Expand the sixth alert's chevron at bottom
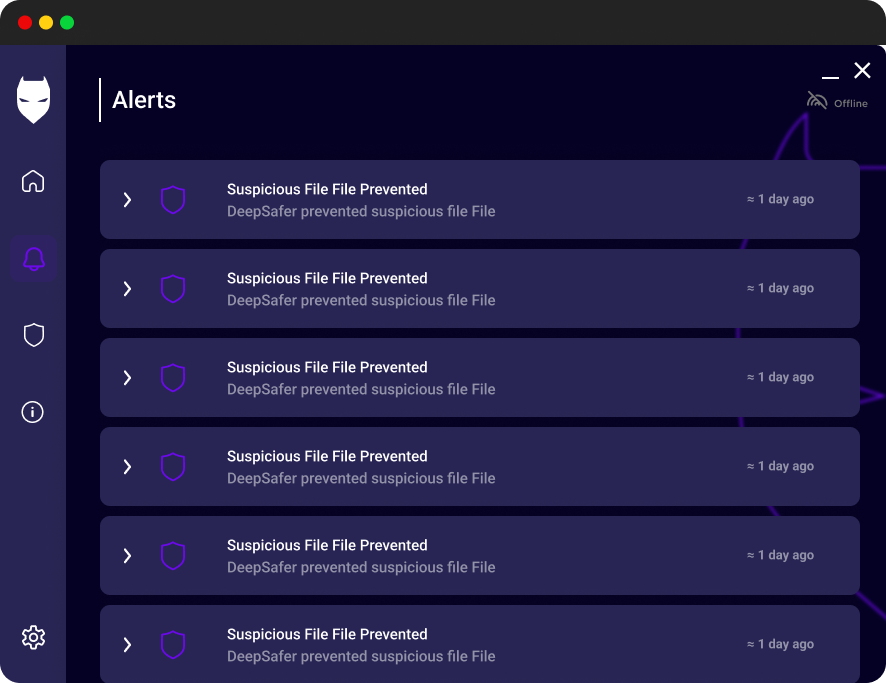886x683 pixels. tap(127, 645)
